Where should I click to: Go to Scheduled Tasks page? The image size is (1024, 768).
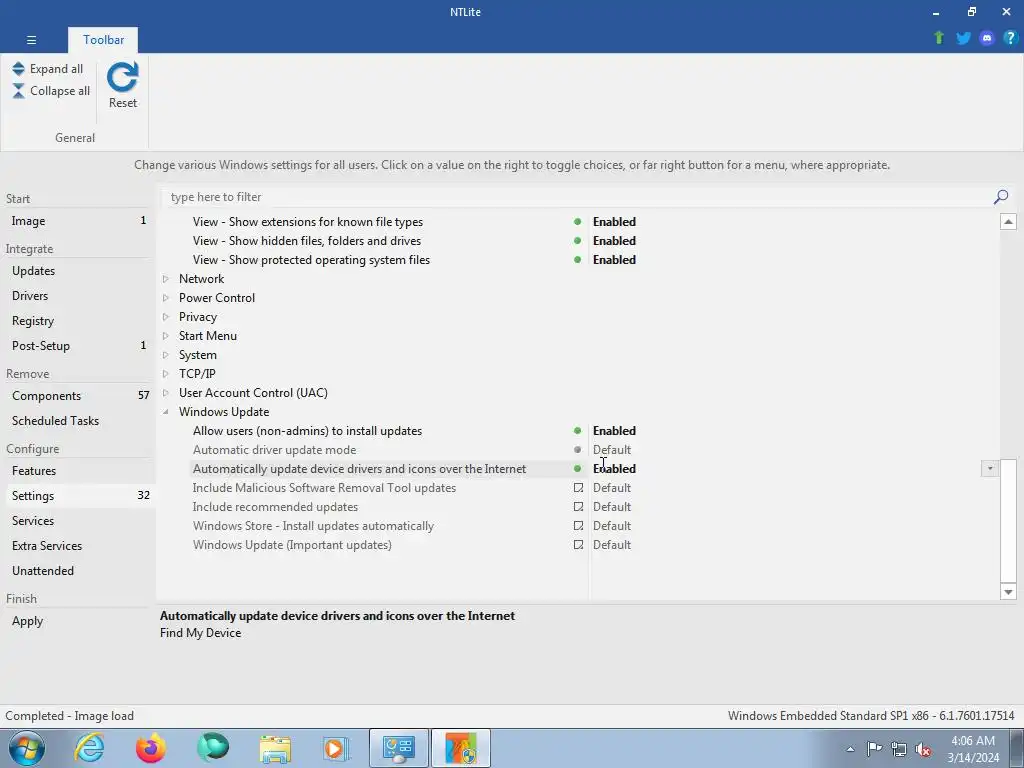(78, 421)
